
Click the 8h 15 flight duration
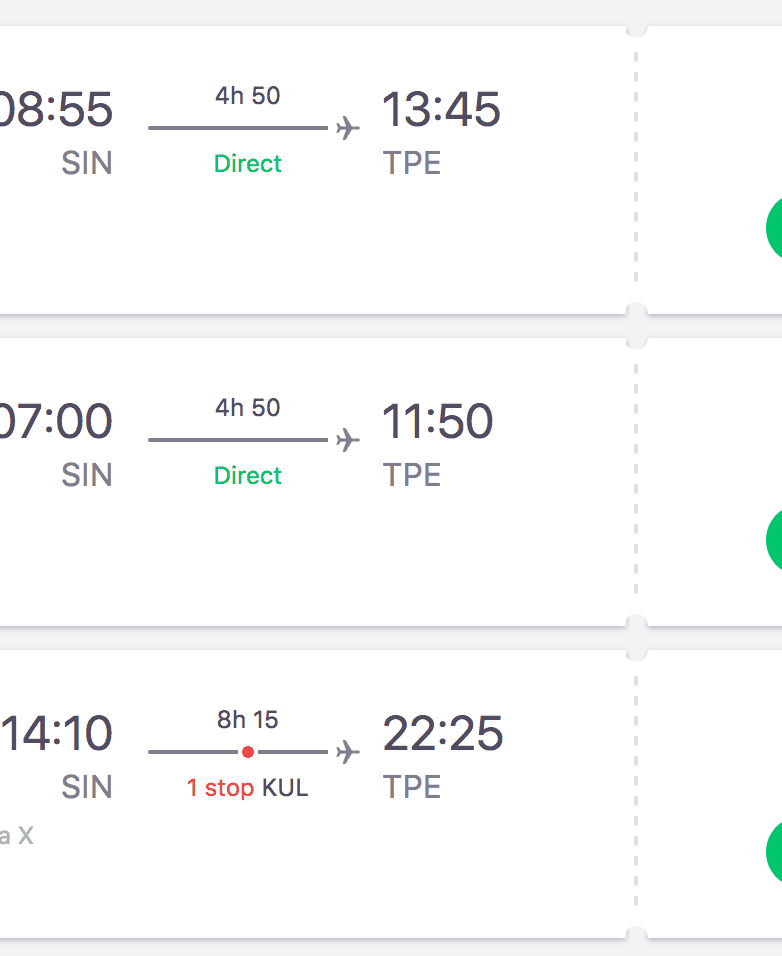click(248, 719)
